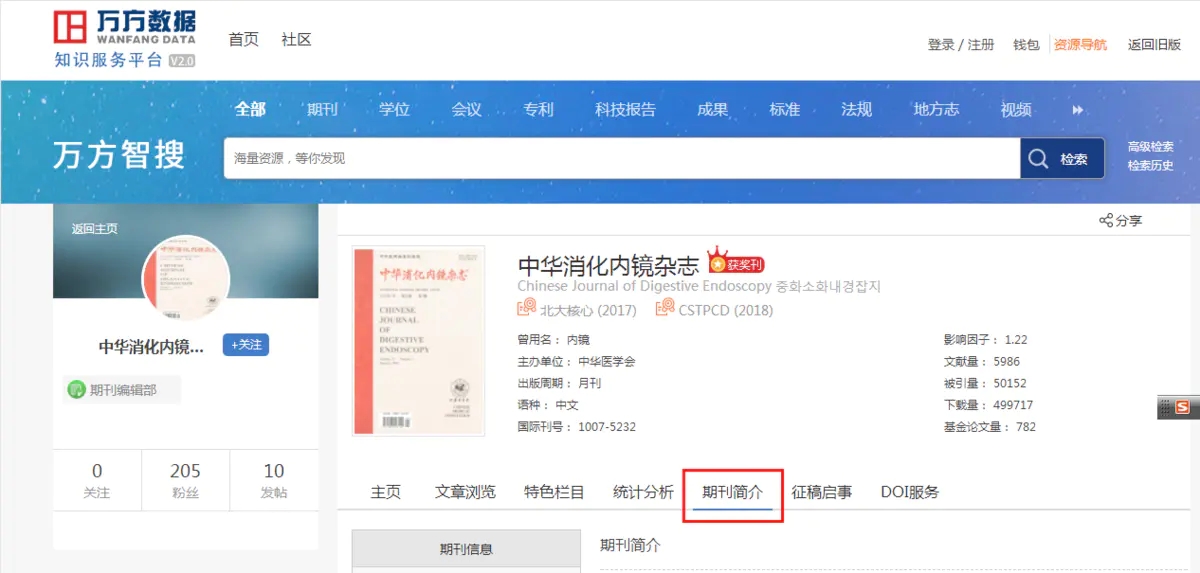Click the V2.0 version badge

(x=181, y=60)
